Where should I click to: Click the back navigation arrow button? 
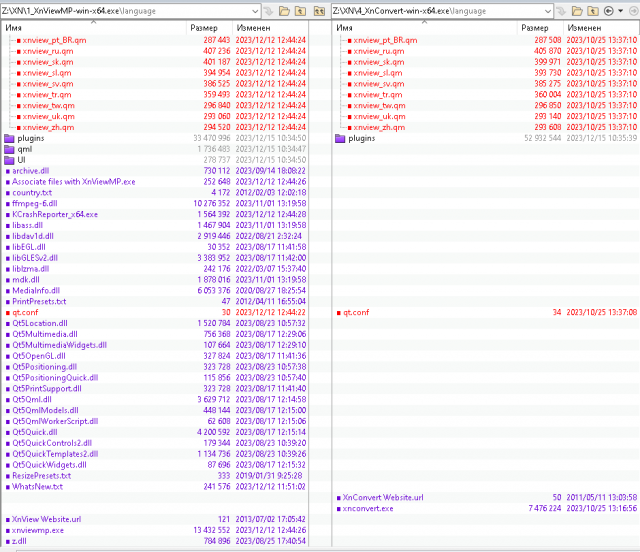(x=609, y=11)
